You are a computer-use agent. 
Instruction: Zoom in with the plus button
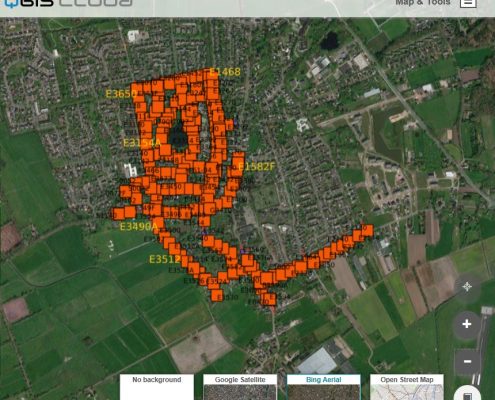(467, 324)
